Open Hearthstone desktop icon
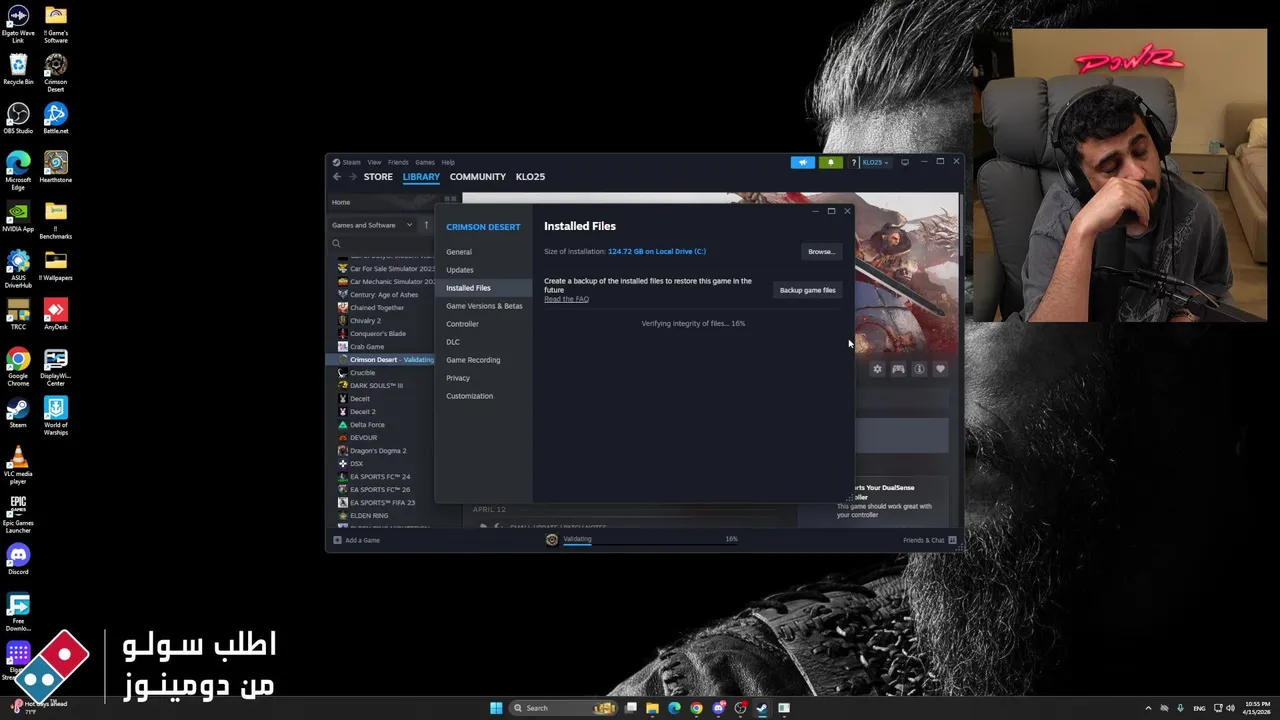The image size is (1280, 720). click(x=56, y=168)
